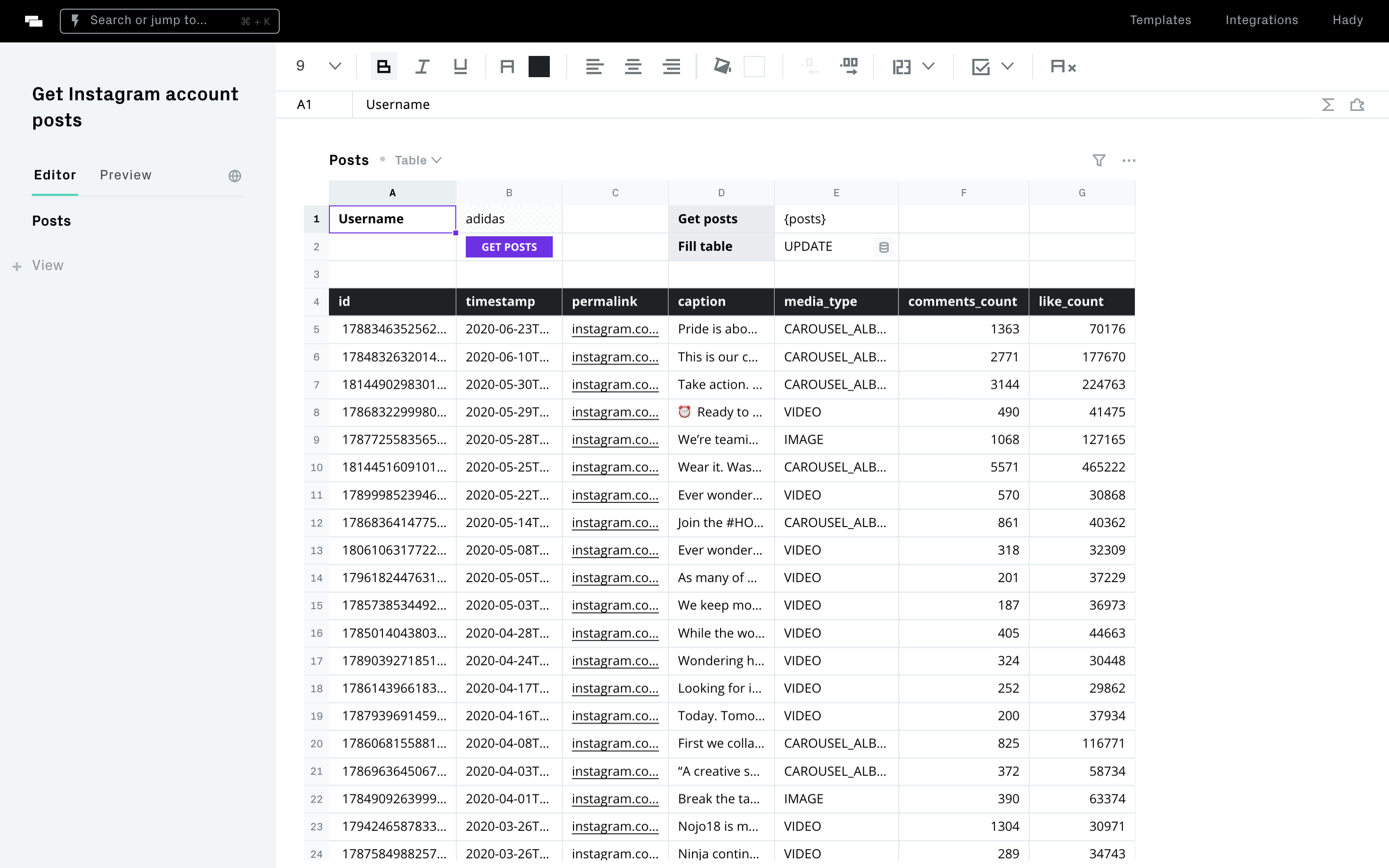Screen dimensions: 1389x868
Task: Select the timestamp cell 2020-06-23T...
Action: (x=508, y=329)
